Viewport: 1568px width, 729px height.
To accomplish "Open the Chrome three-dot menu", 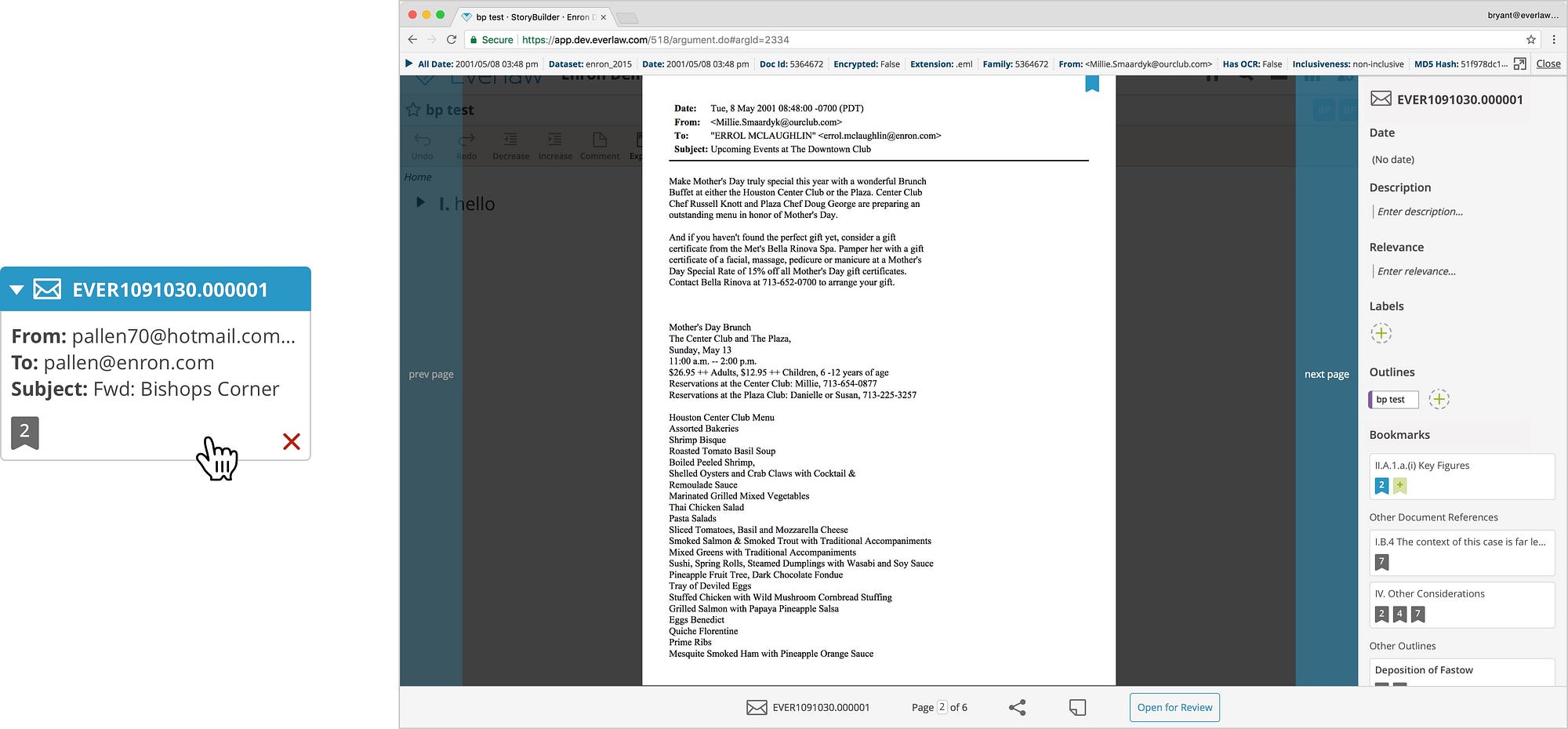I will pyautogui.click(x=1554, y=39).
